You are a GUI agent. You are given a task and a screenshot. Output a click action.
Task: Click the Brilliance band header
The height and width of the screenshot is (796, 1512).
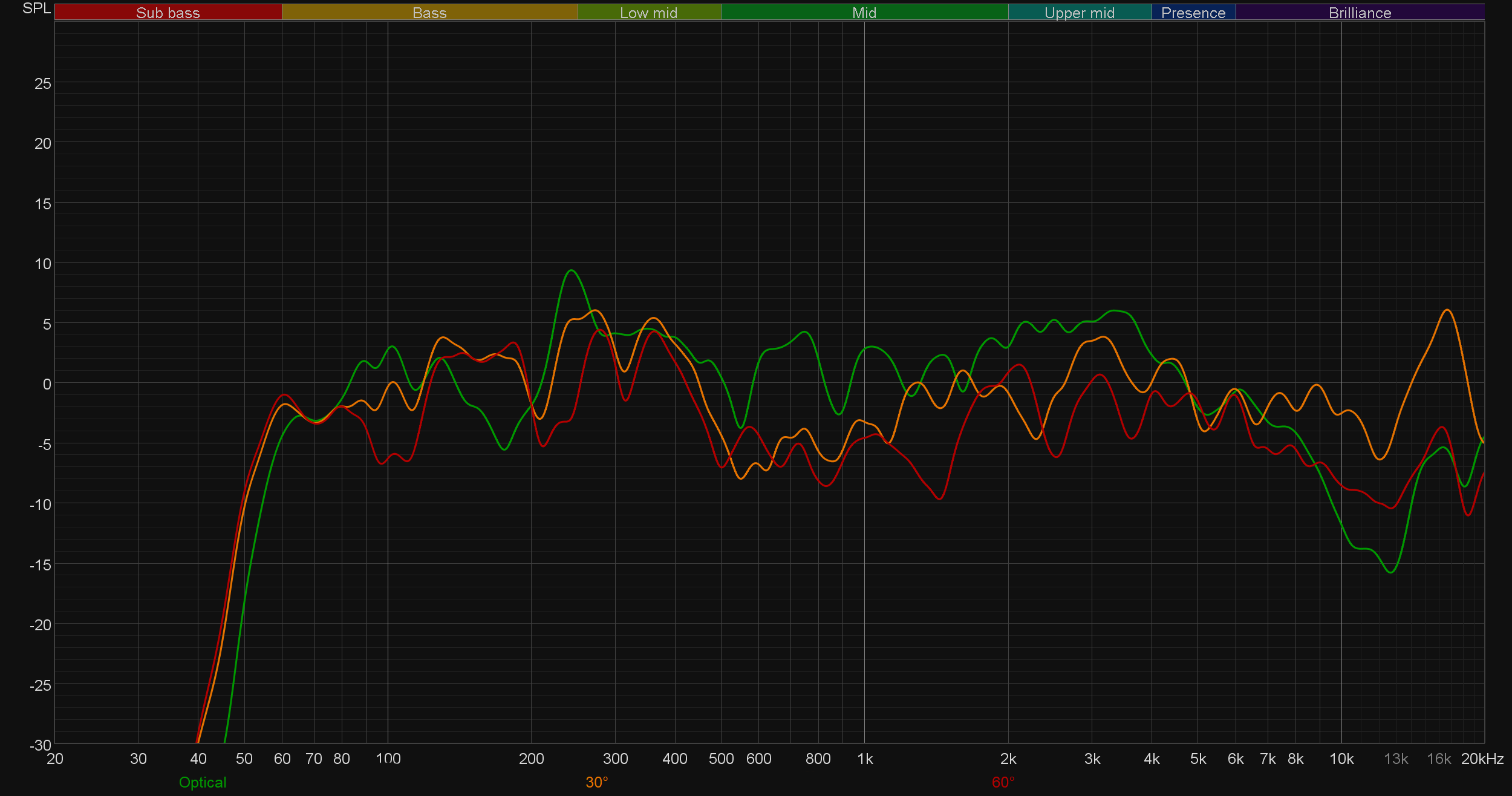(x=1360, y=13)
